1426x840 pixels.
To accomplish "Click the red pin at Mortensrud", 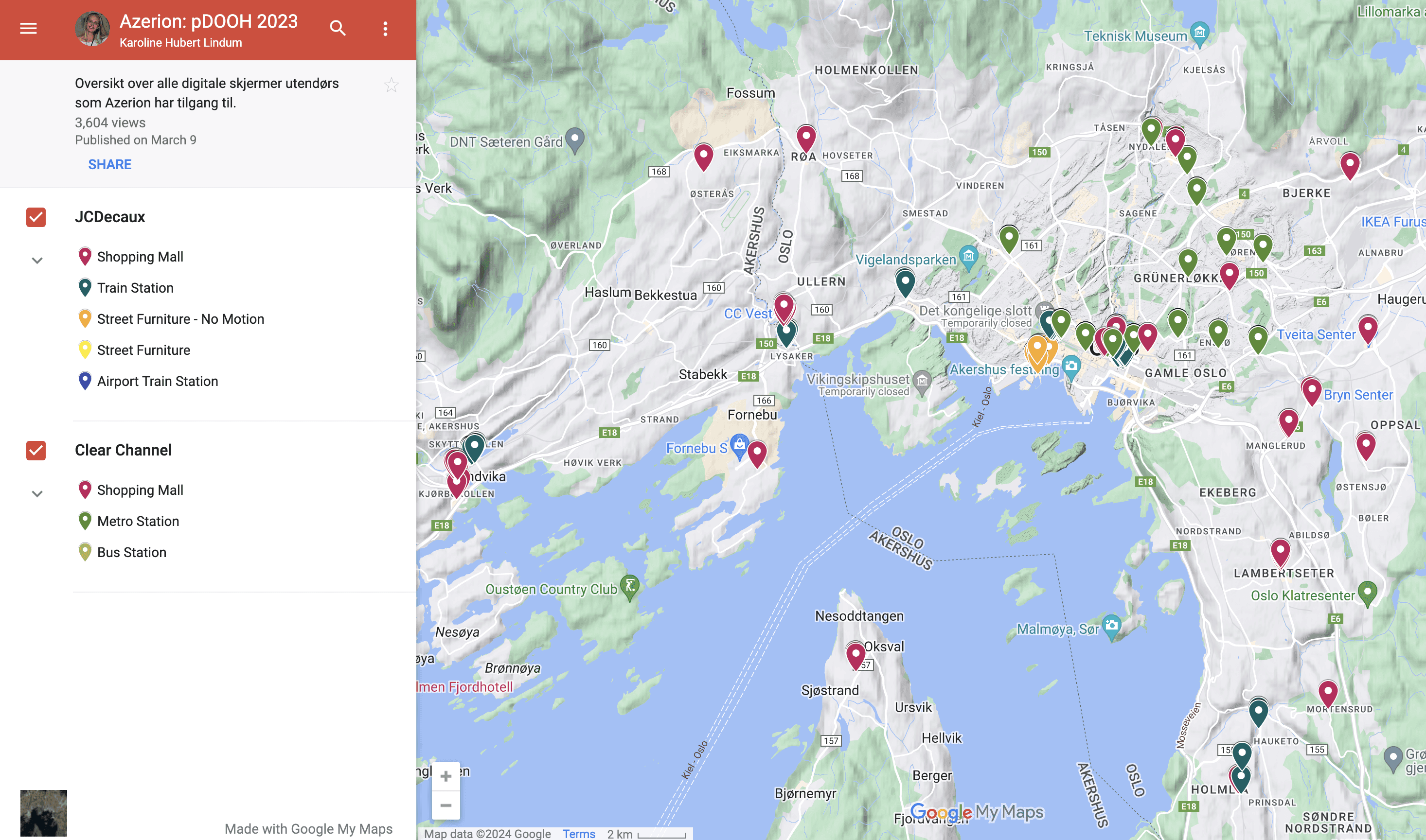I will (x=1328, y=693).
